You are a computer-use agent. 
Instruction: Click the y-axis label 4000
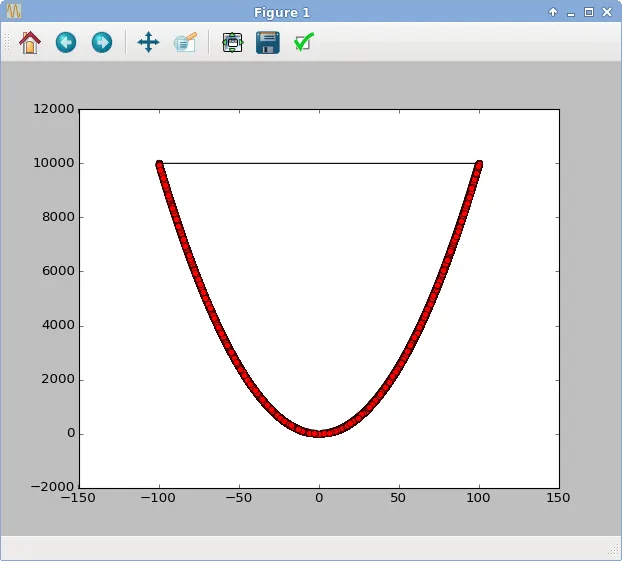pos(58,325)
